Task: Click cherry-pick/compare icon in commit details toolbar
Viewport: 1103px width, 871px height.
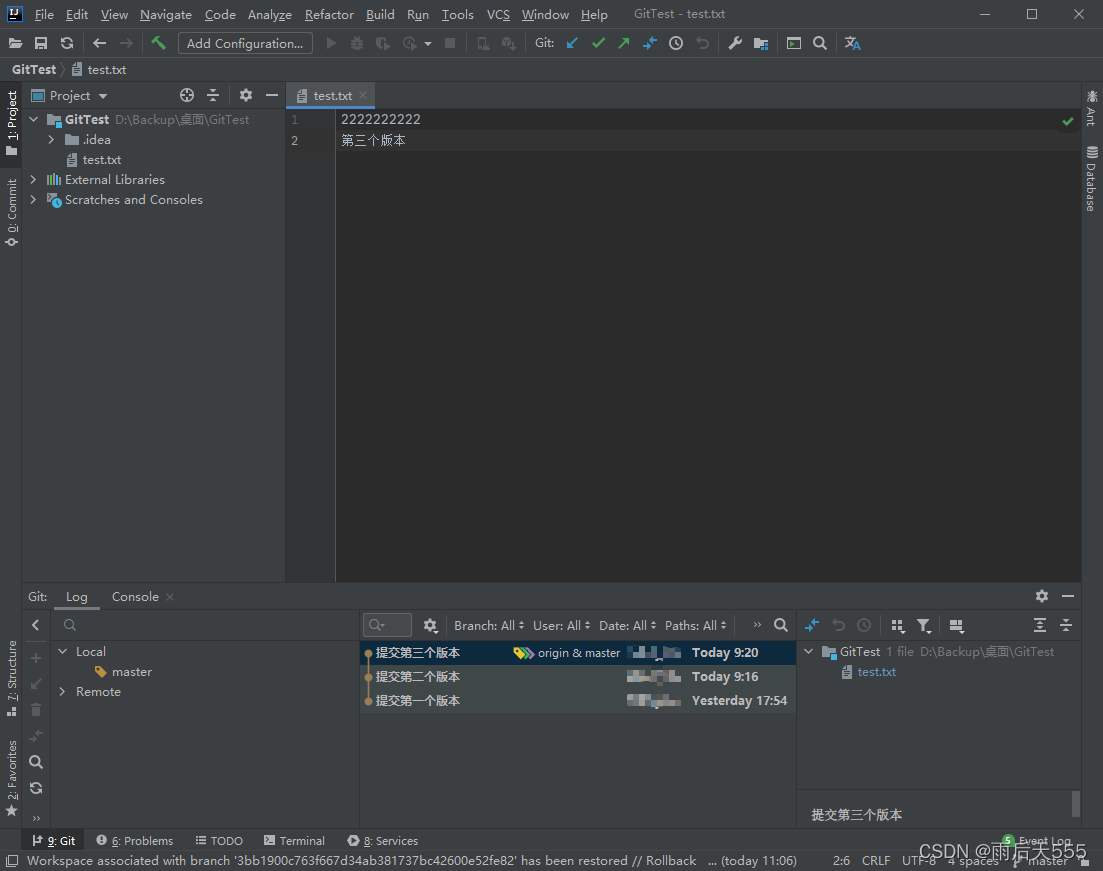Action: [x=812, y=625]
